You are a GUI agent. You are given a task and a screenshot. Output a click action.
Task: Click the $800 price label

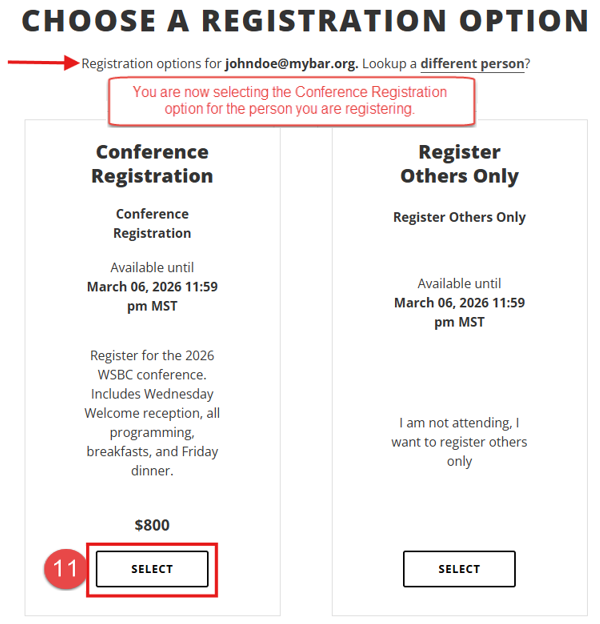click(152, 525)
